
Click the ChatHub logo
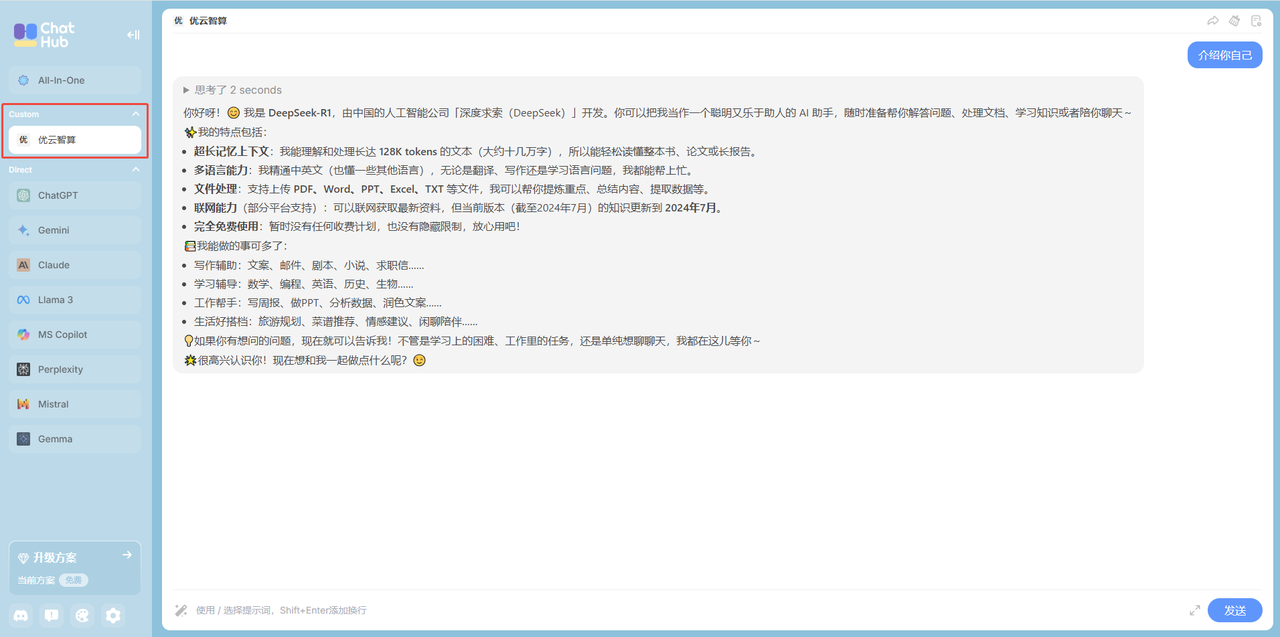tap(44, 35)
